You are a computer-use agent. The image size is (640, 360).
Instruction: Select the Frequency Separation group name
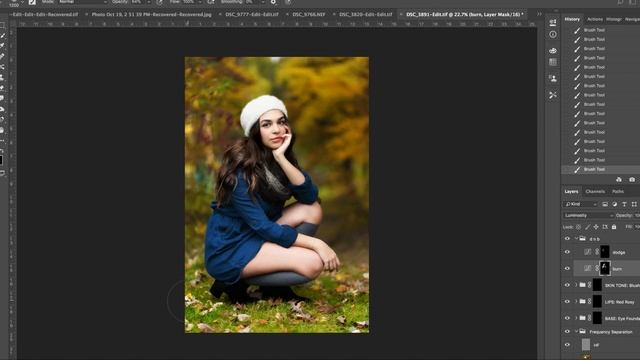pos(611,332)
